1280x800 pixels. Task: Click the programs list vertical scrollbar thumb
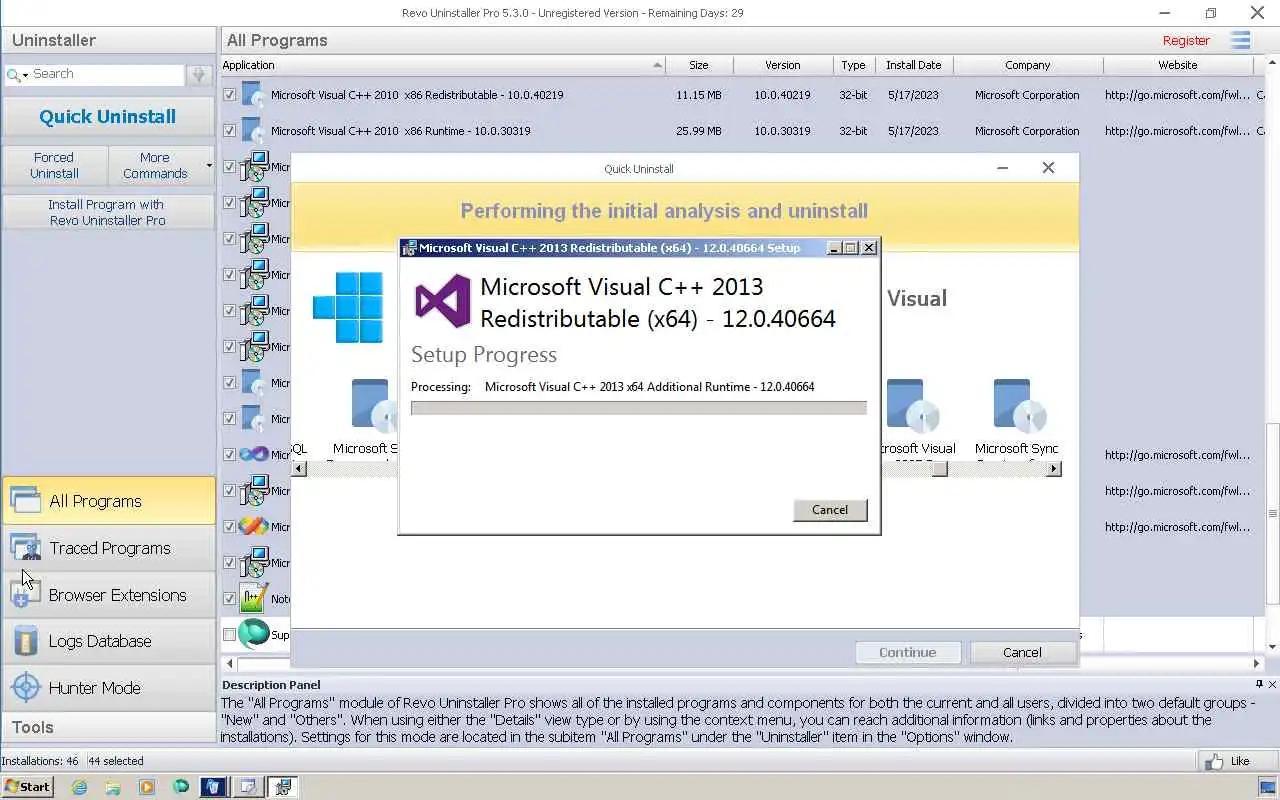(1272, 514)
